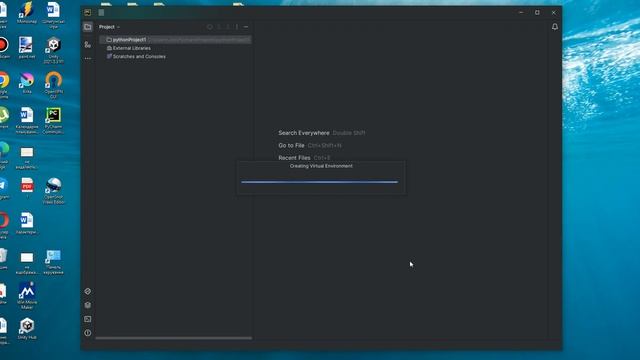640x360 pixels.
Task: Select the pythonProject1 root folder
Action: tap(175, 40)
